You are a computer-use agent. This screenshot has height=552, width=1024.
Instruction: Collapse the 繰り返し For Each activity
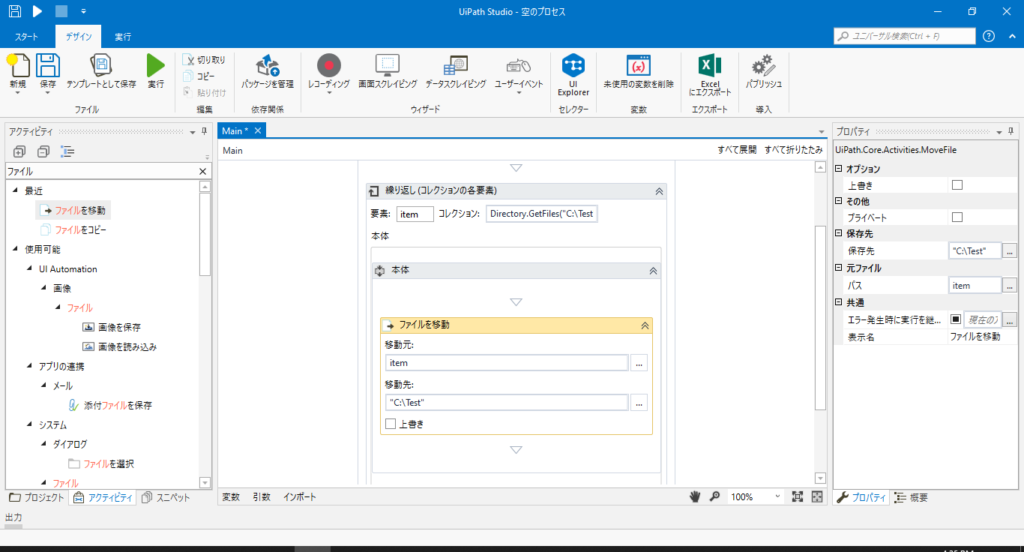pyautogui.click(x=659, y=191)
